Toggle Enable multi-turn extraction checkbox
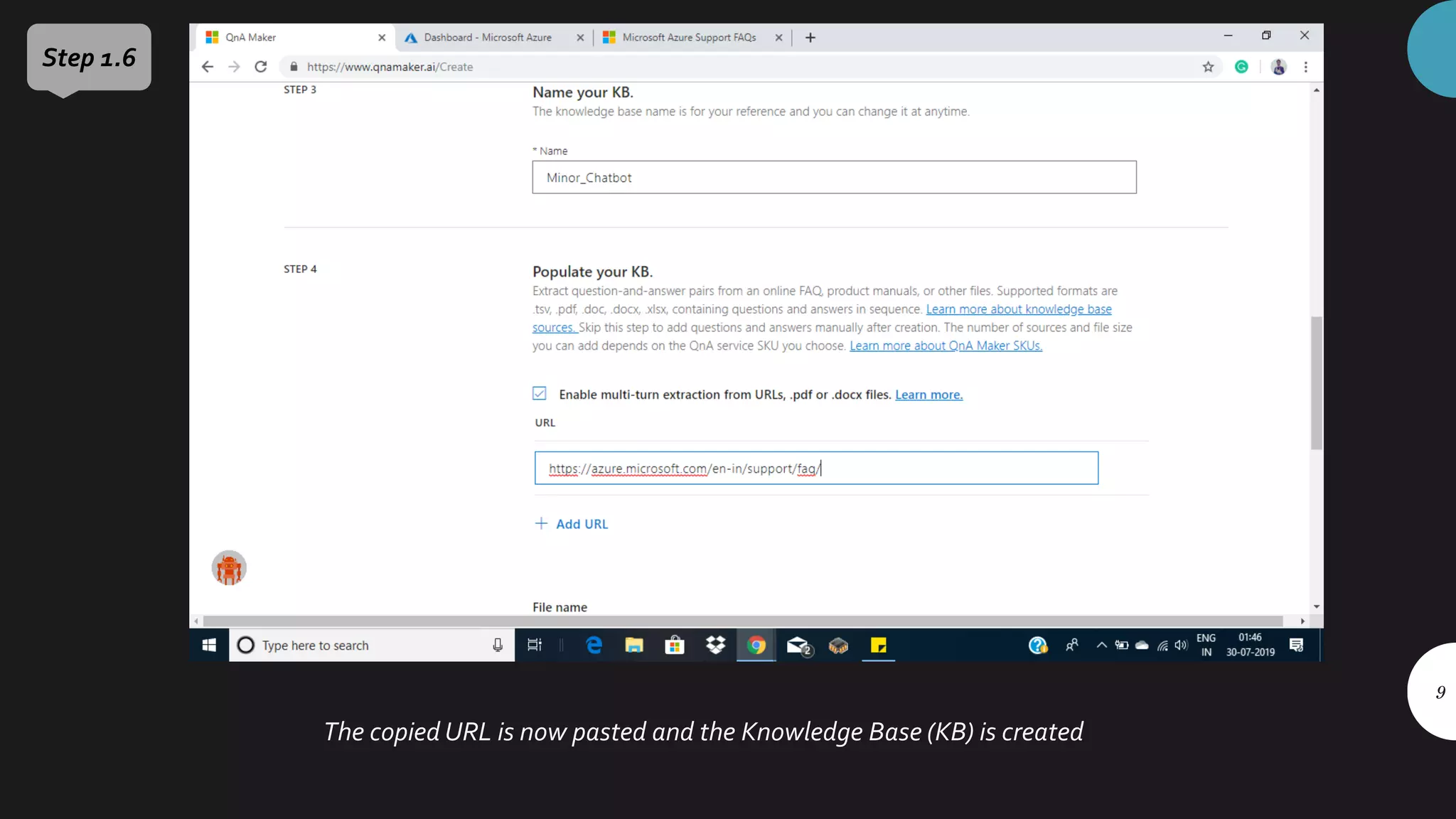The width and height of the screenshot is (1456, 819). 540,394
